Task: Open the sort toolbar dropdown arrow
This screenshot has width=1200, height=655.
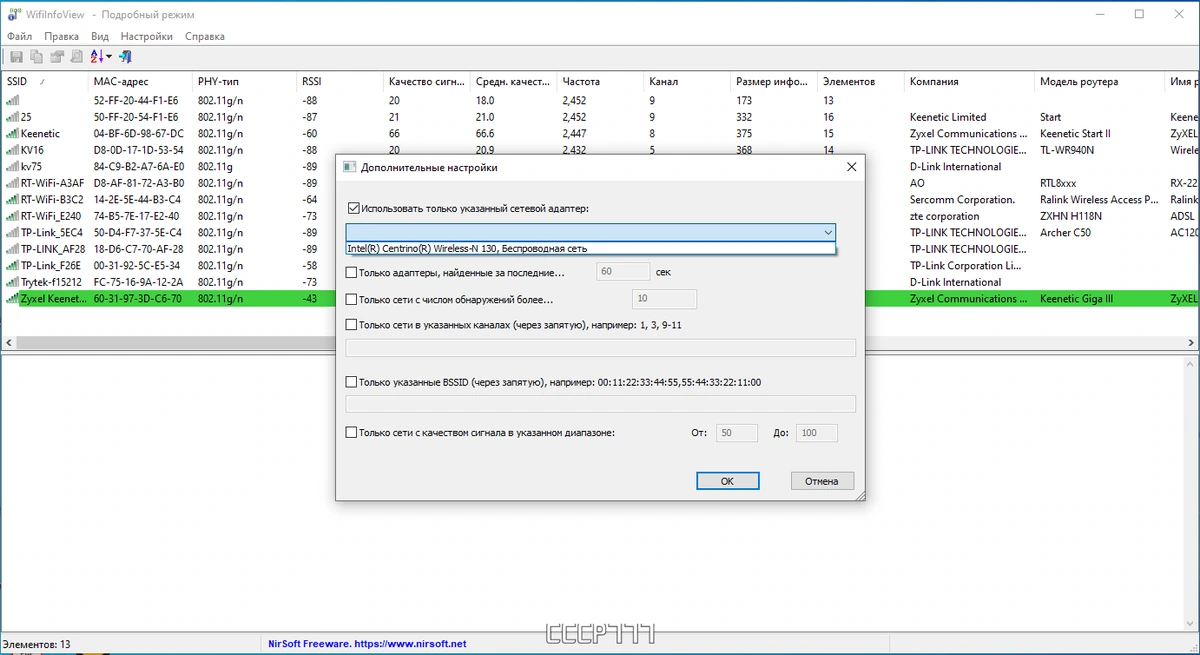Action: point(109,57)
